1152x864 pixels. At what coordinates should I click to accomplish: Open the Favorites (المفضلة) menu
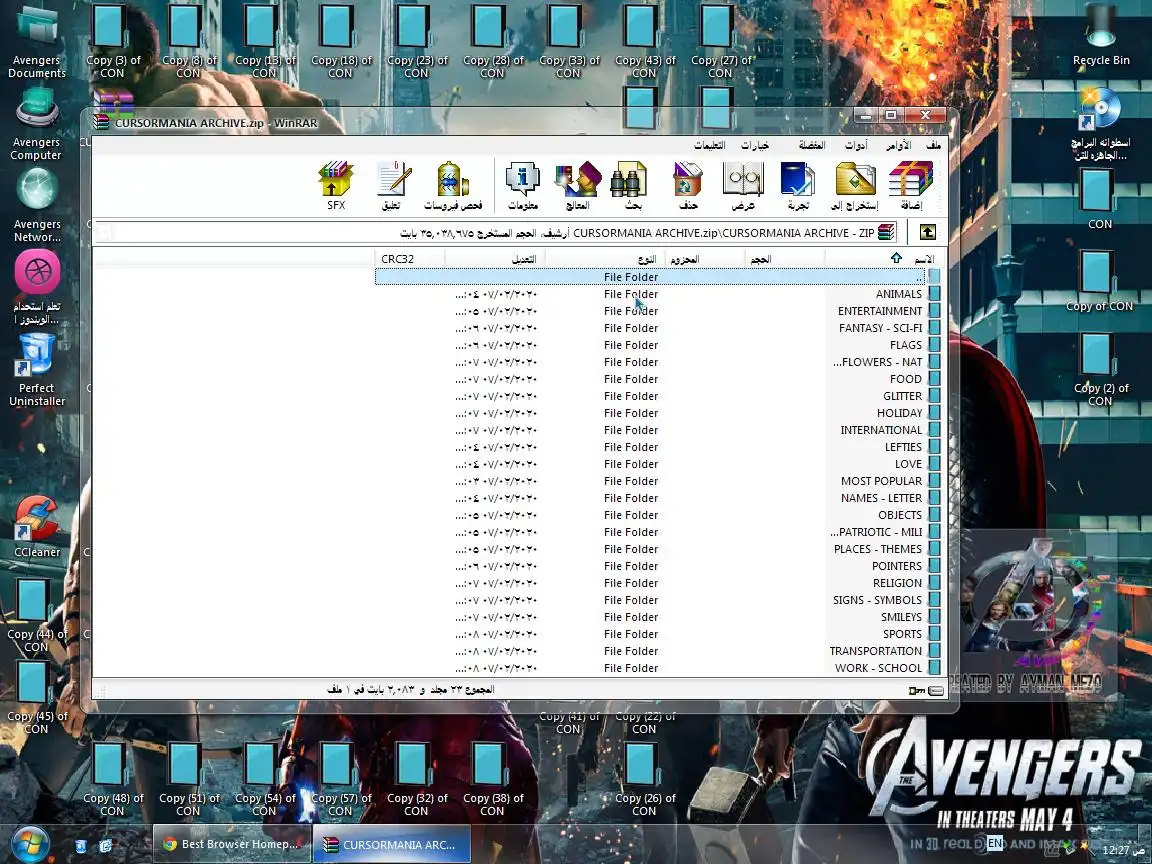[812, 145]
